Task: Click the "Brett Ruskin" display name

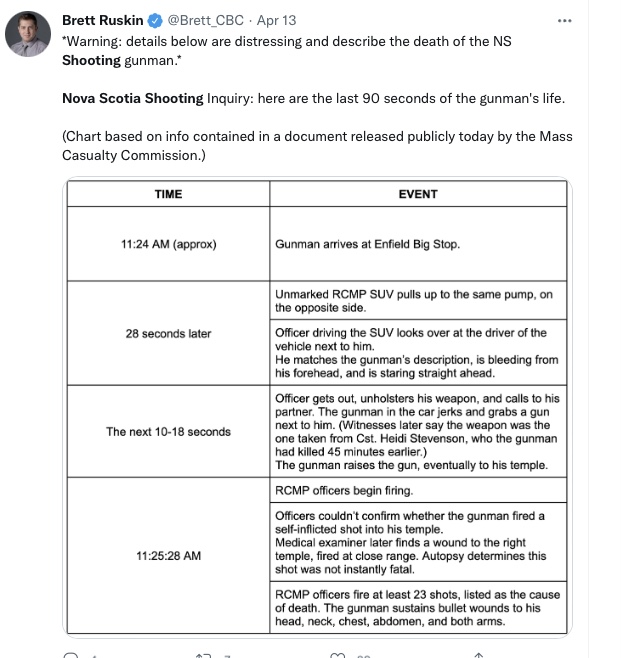Action: (103, 20)
